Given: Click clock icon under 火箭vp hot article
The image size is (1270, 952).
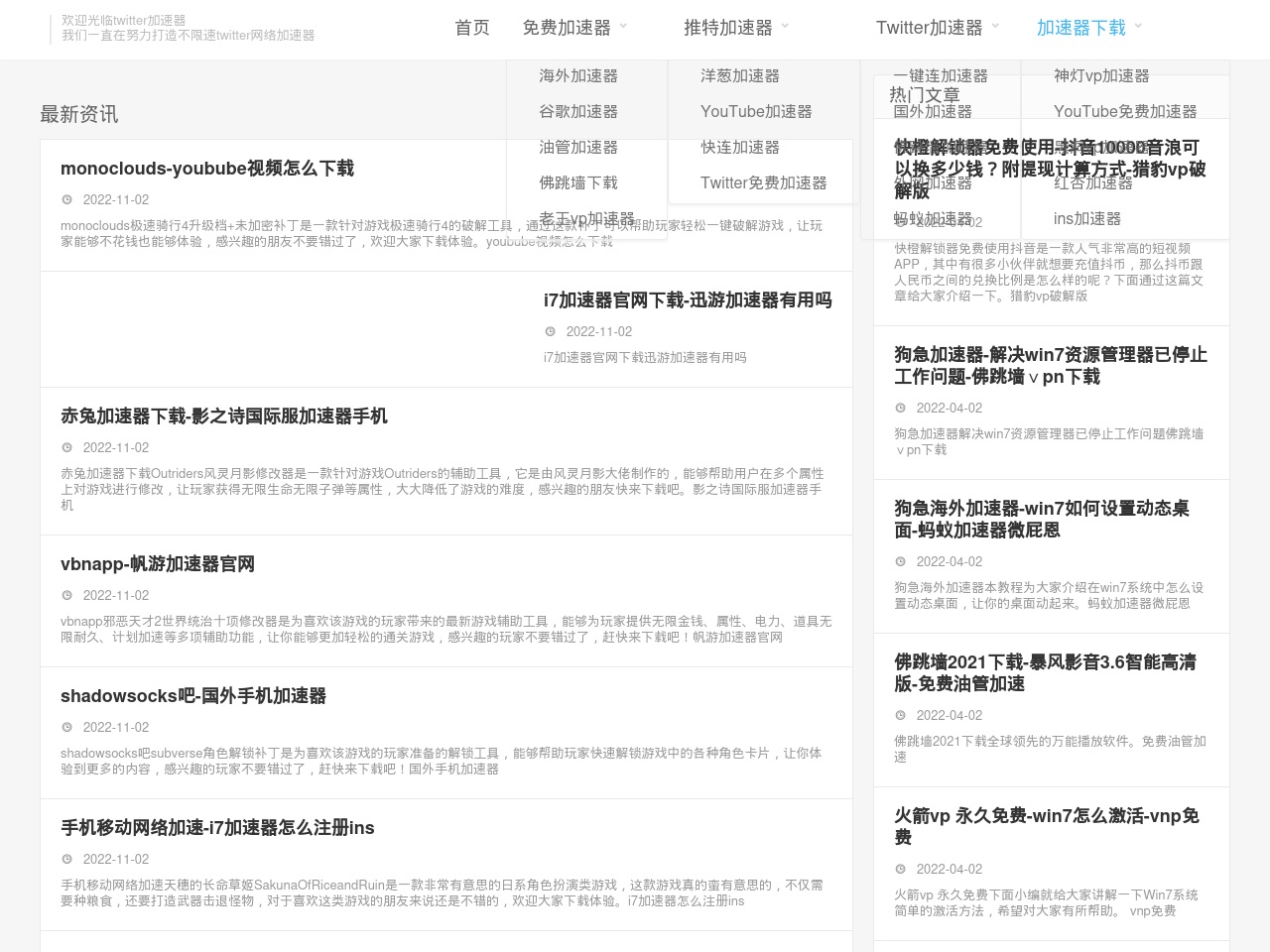Looking at the screenshot, I should coord(901,869).
